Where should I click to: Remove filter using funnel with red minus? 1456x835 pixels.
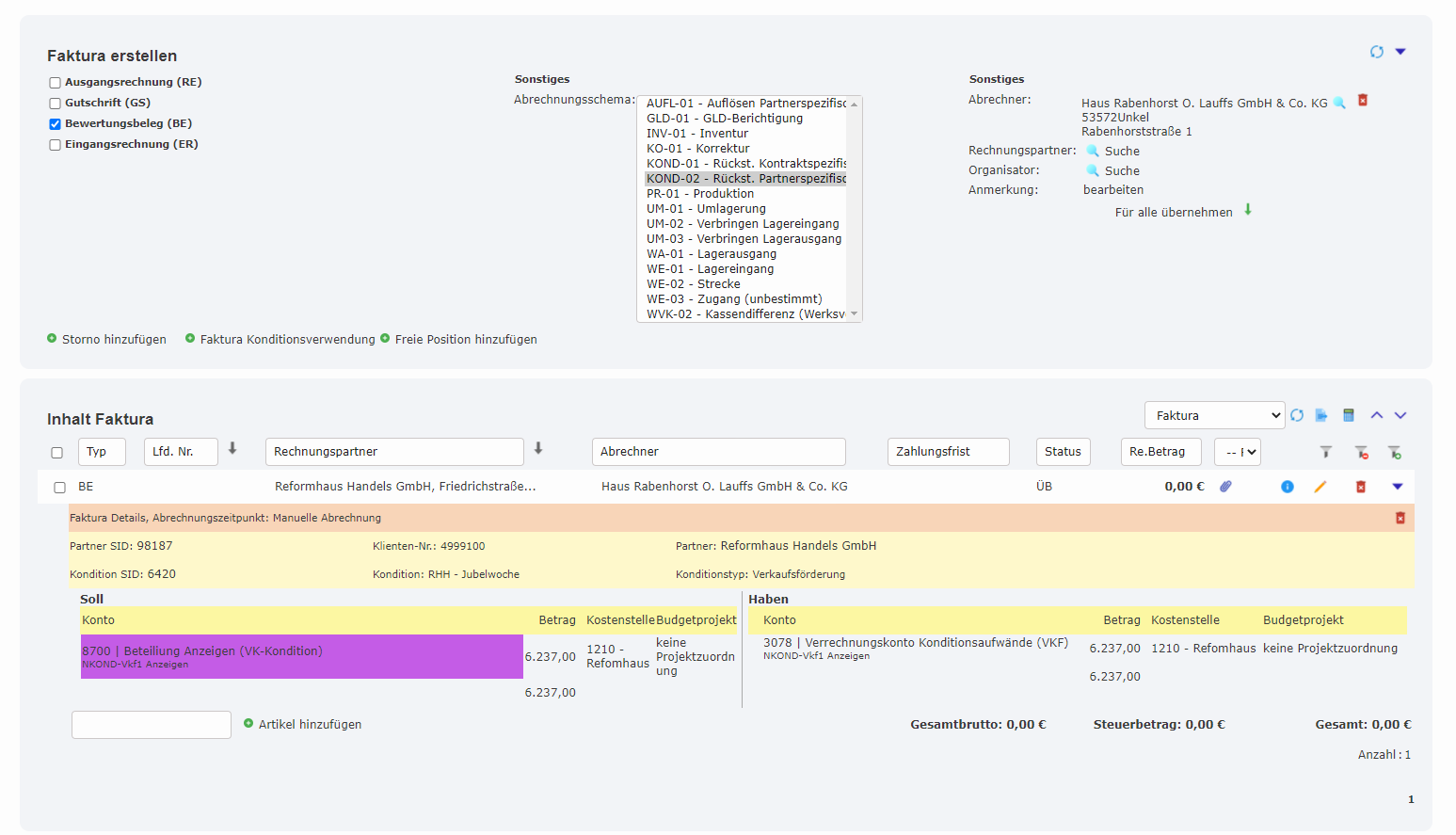pyautogui.click(x=1361, y=453)
